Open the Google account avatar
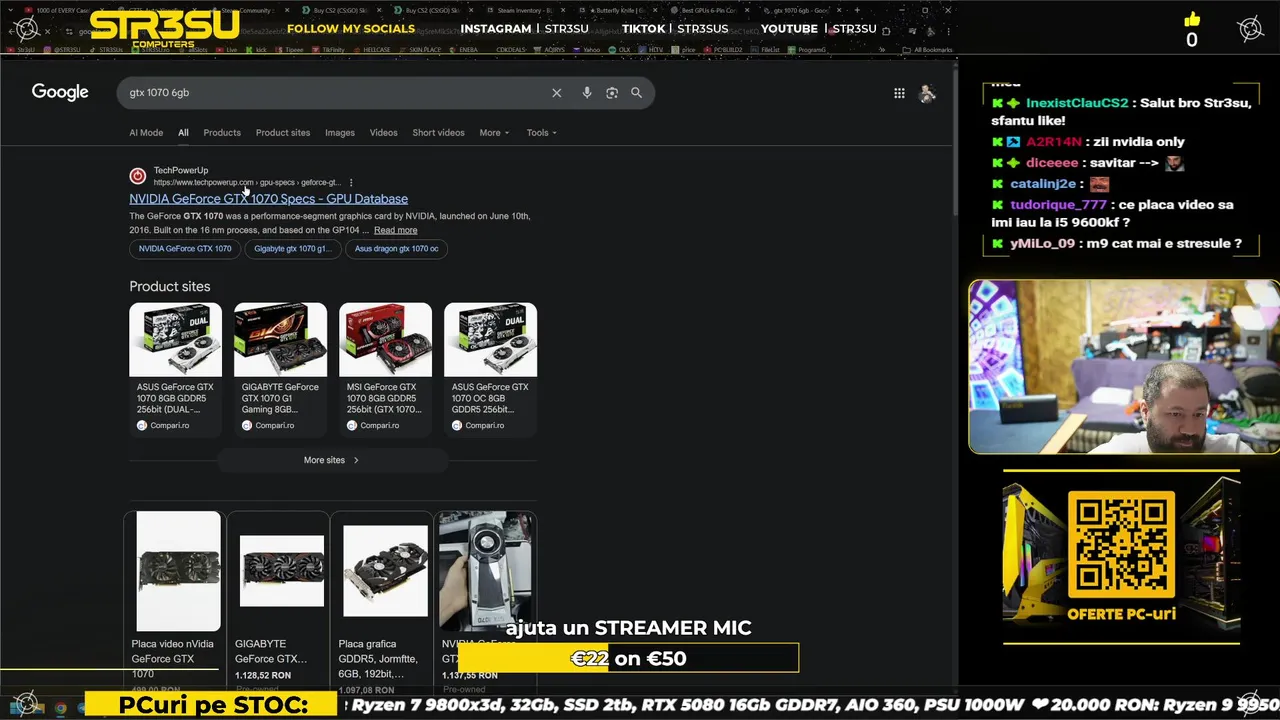1280x720 pixels. [928, 93]
